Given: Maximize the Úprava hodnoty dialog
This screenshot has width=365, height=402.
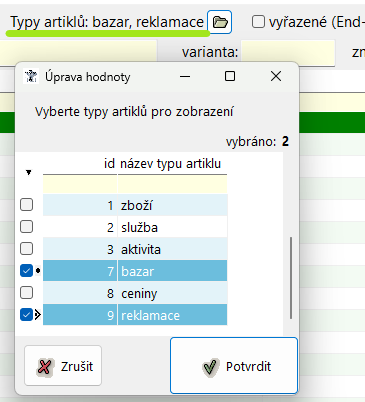Looking at the screenshot, I should [230, 76].
